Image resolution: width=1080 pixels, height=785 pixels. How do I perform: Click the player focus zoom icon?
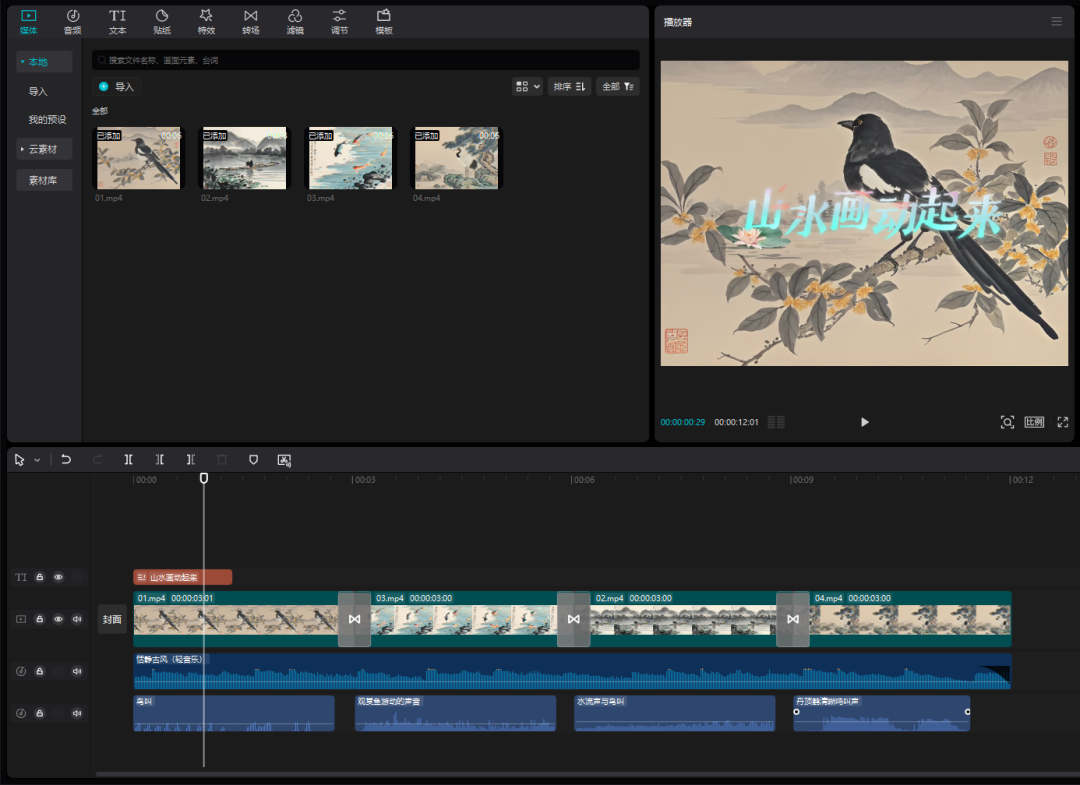click(1007, 422)
